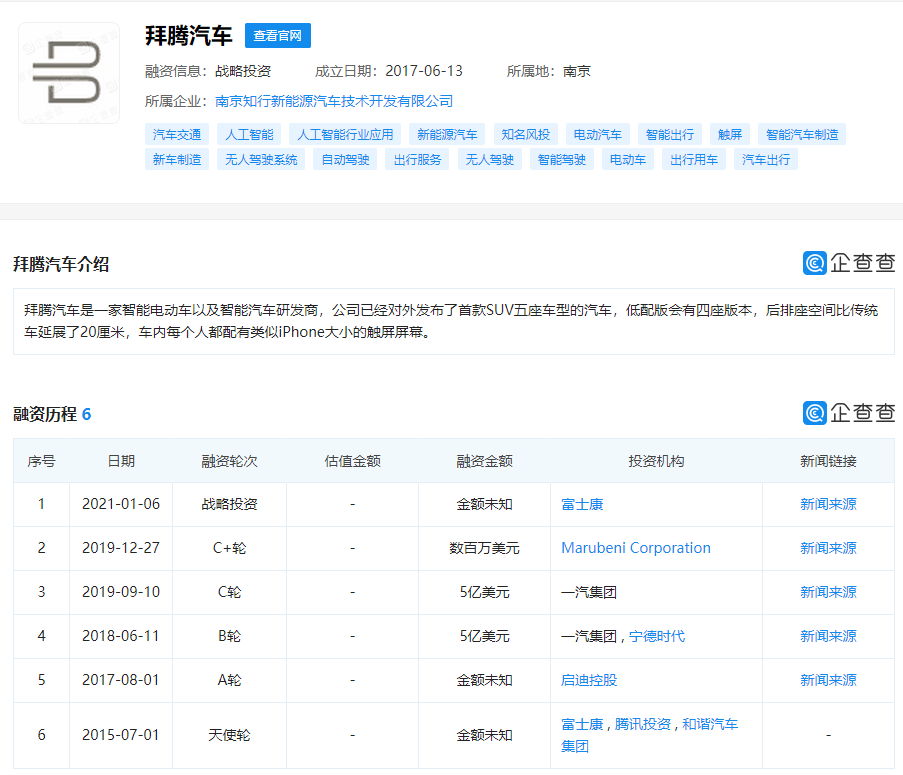
Task: Select the 自动驾驶 tag
Action: coord(345,159)
